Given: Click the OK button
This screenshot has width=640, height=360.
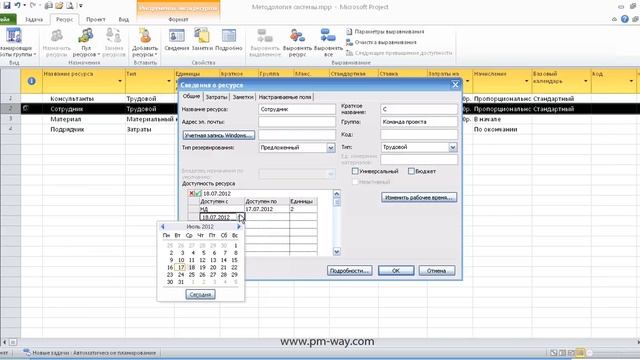Looking at the screenshot, I should [396, 270].
